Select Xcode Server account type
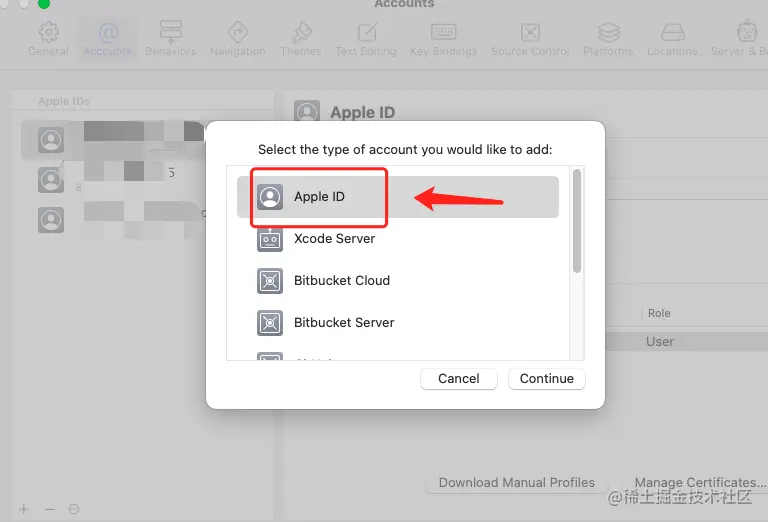768x522 pixels. [398, 239]
